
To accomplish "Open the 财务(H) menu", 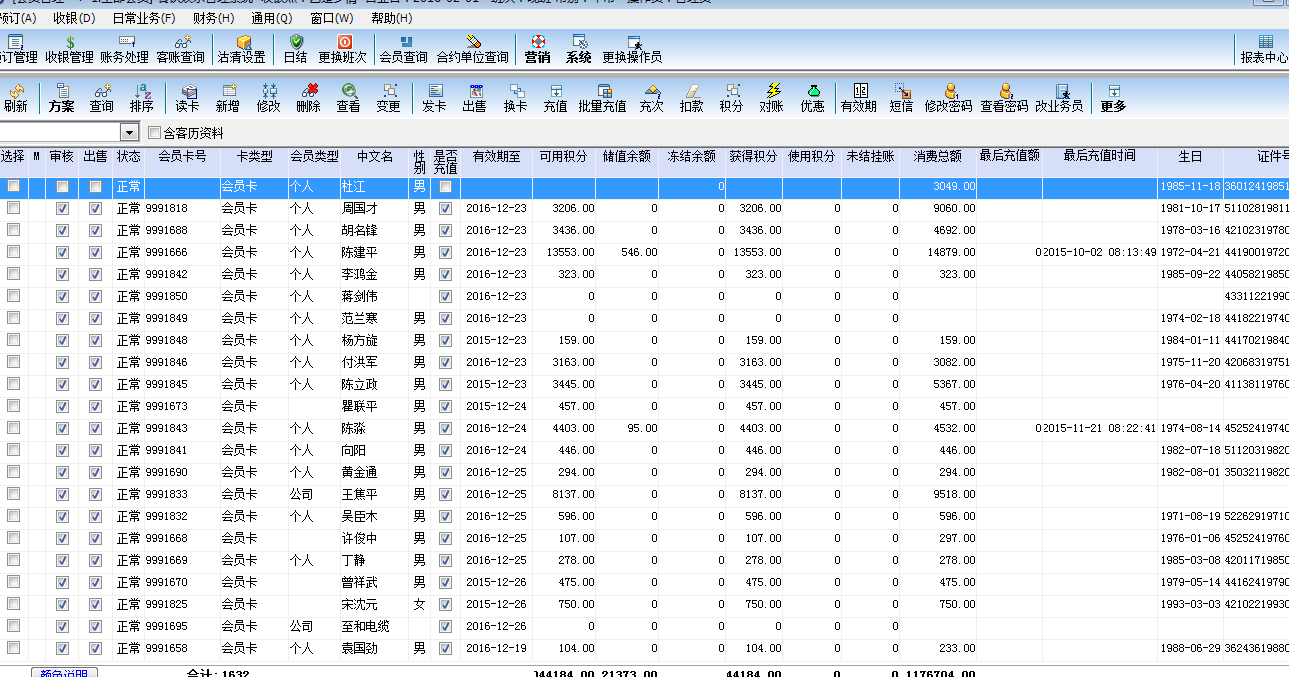I will click(x=213, y=18).
